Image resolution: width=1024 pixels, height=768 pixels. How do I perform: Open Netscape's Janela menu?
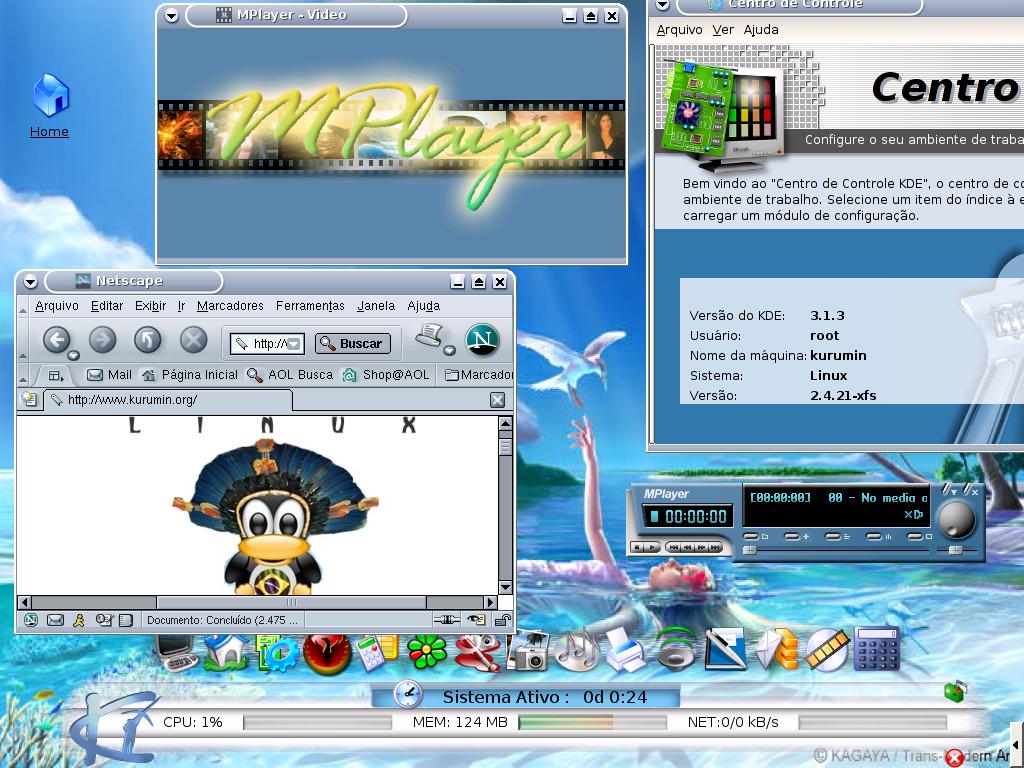point(376,306)
